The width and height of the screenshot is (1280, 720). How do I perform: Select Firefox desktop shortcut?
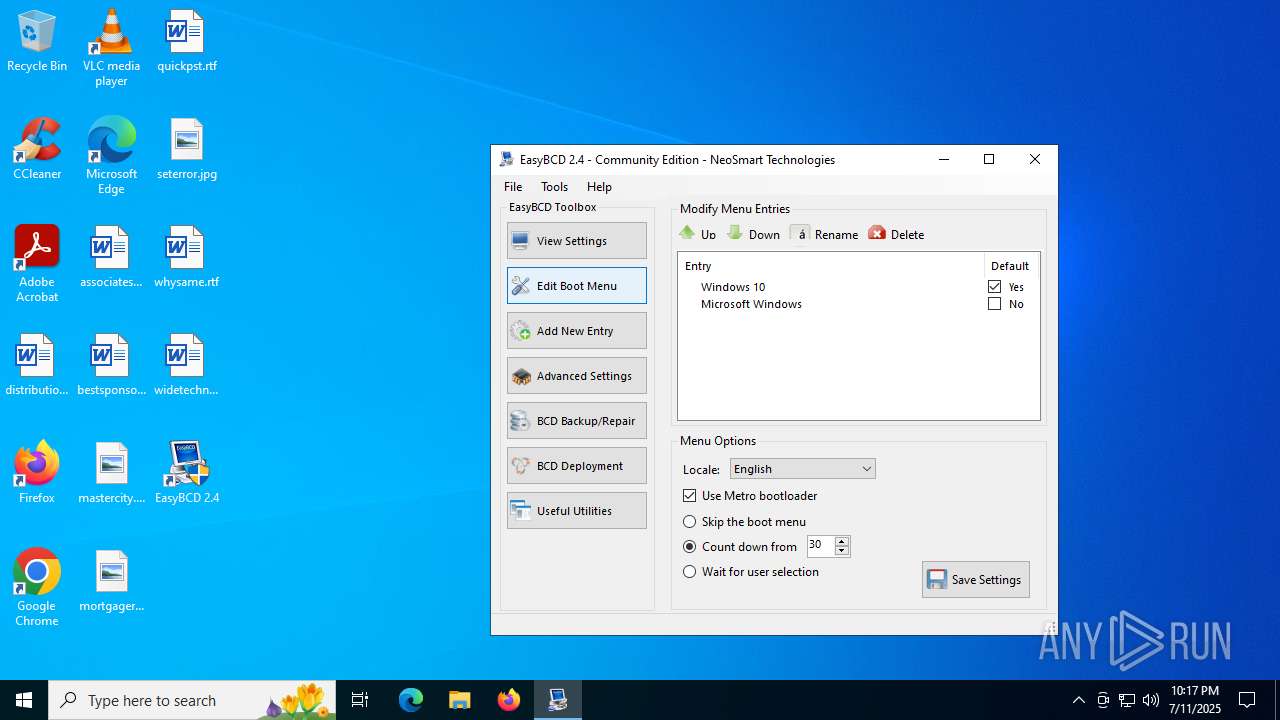(x=37, y=473)
